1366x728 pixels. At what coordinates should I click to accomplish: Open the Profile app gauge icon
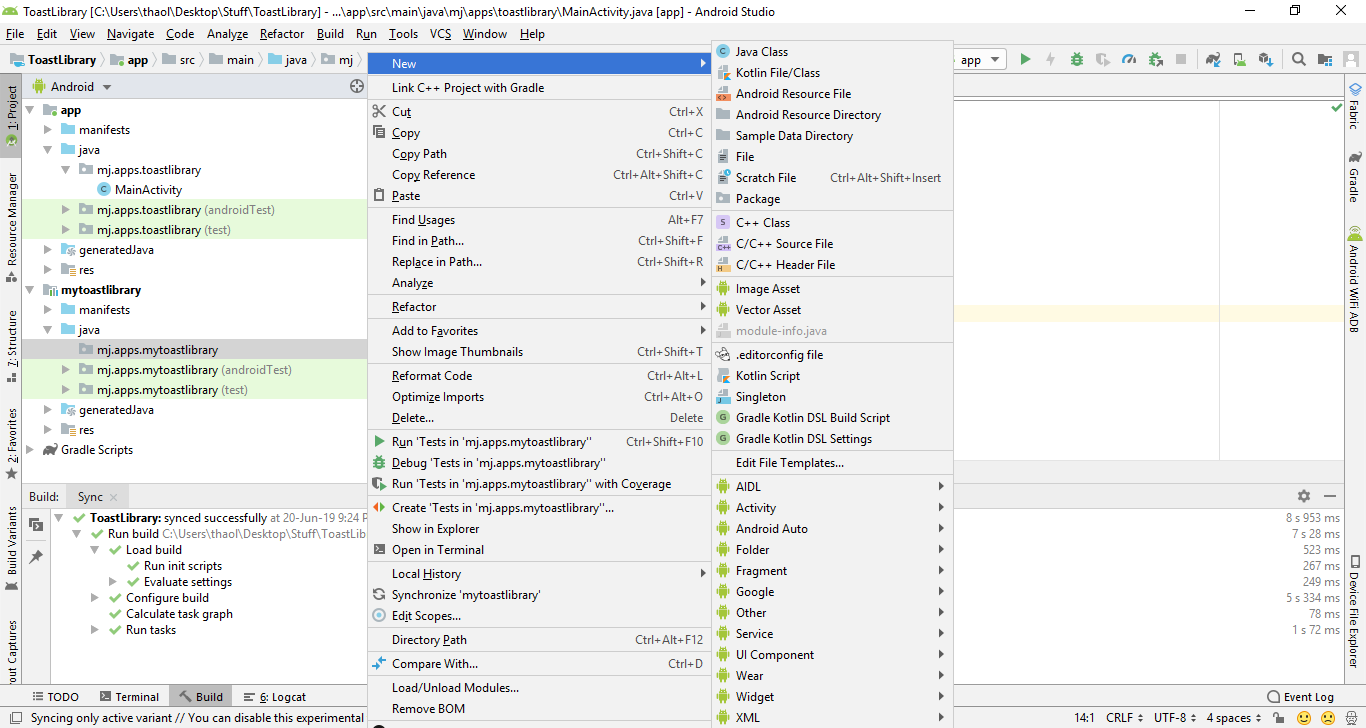pyautogui.click(x=1129, y=60)
